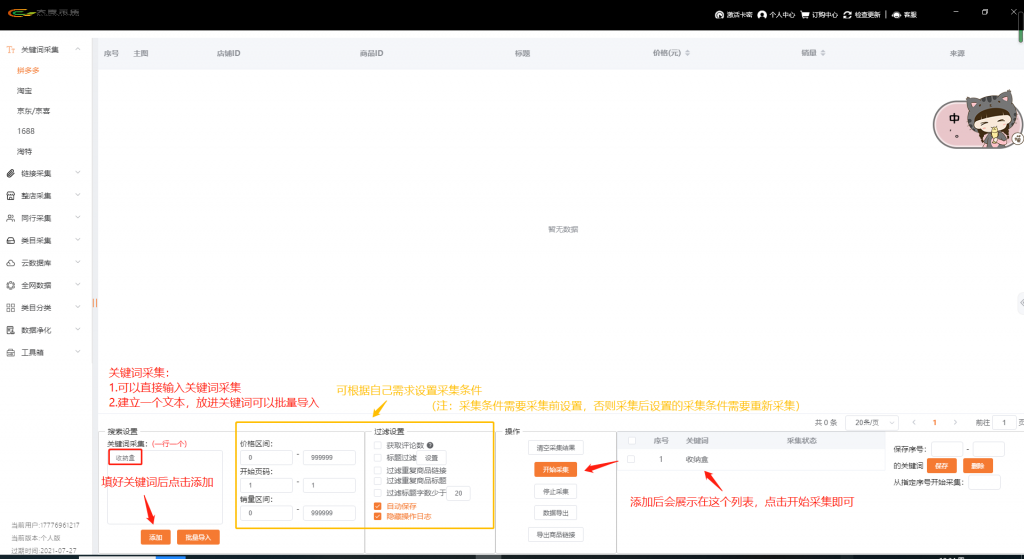The height and width of the screenshot is (559, 1024).
Task: Open 个人中心 via its user icon
Action: click(761, 14)
